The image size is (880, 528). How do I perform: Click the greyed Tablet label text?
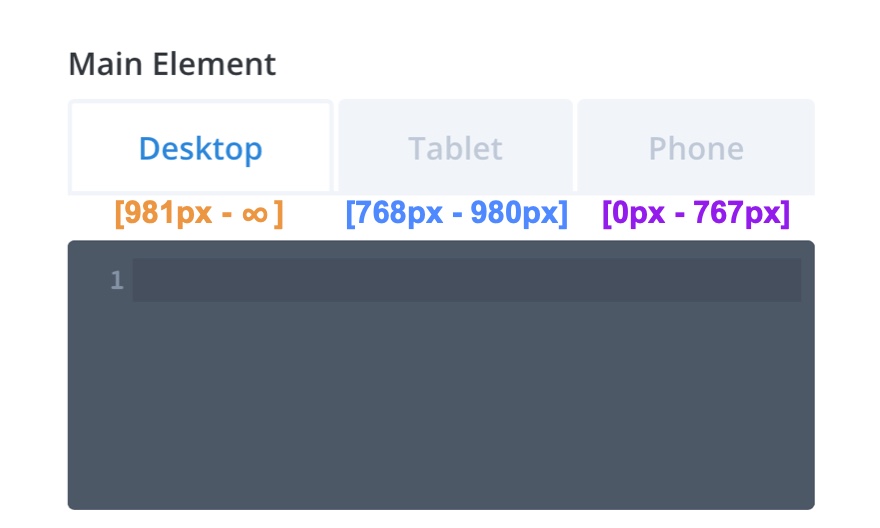click(455, 149)
